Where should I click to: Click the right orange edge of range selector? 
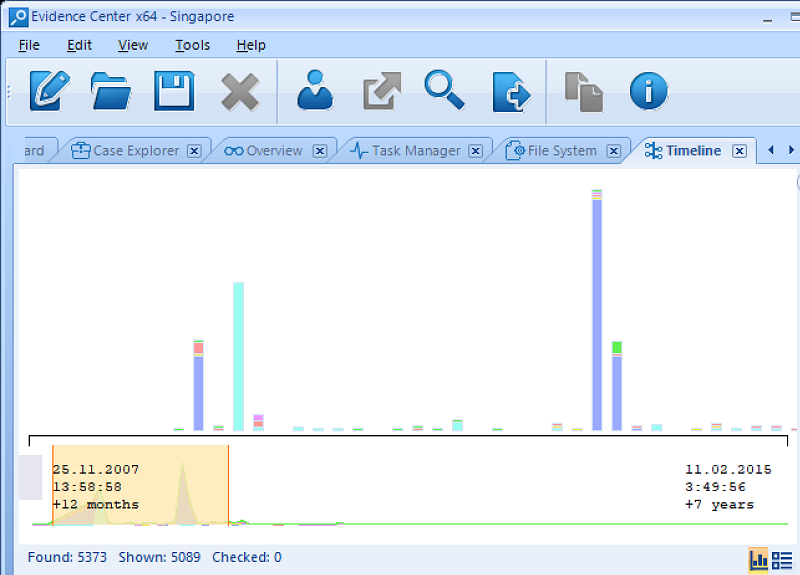click(228, 485)
